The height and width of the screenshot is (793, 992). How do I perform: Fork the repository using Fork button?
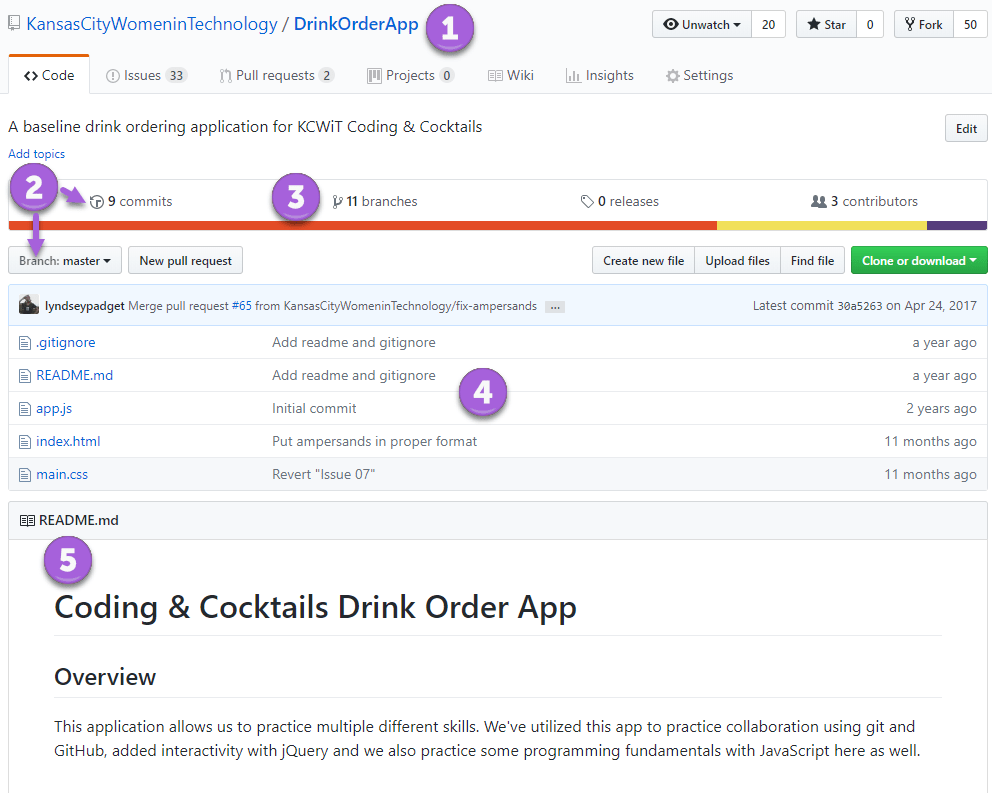coord(922,25)
